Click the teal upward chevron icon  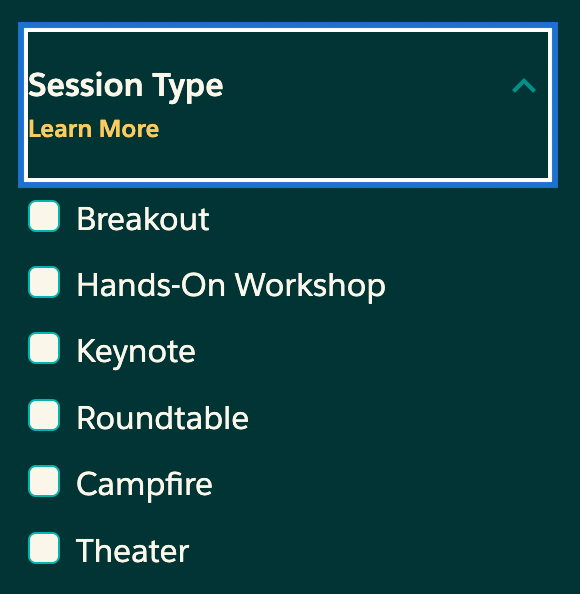[x=524, y=86]
